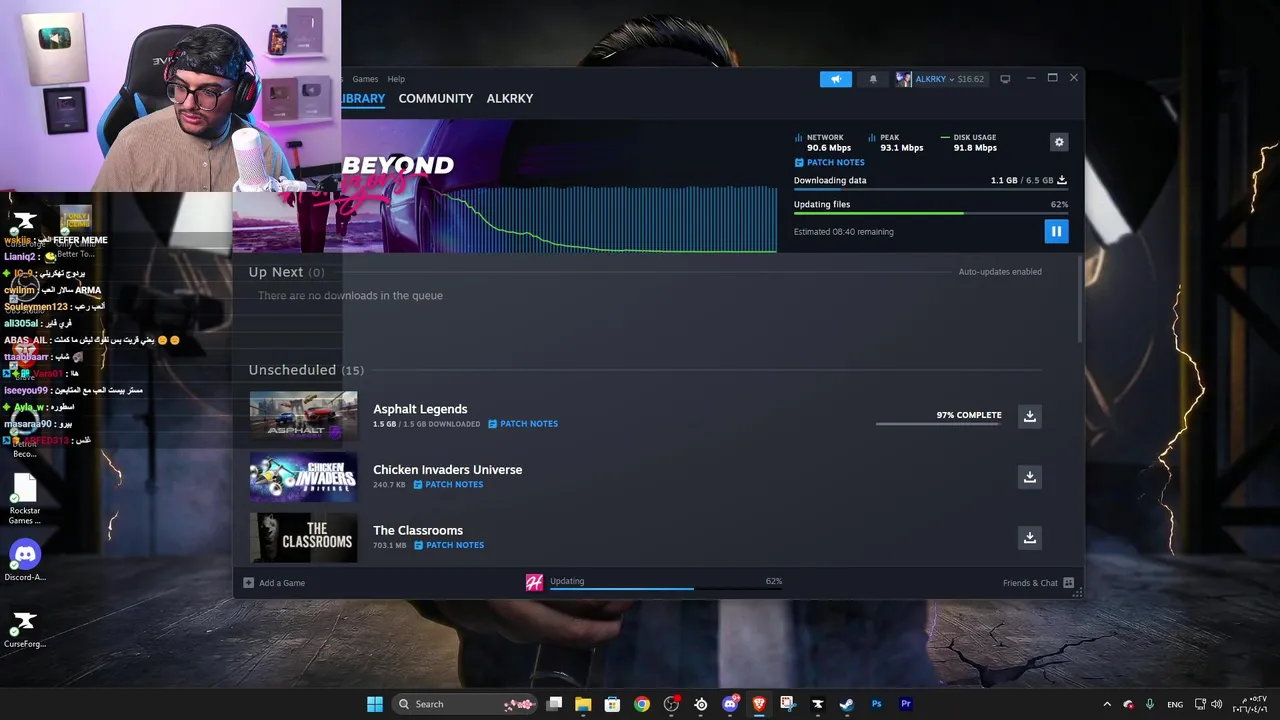Open downloads settings gear icon
The image size is (1280, 720).
pos(1059,142)
